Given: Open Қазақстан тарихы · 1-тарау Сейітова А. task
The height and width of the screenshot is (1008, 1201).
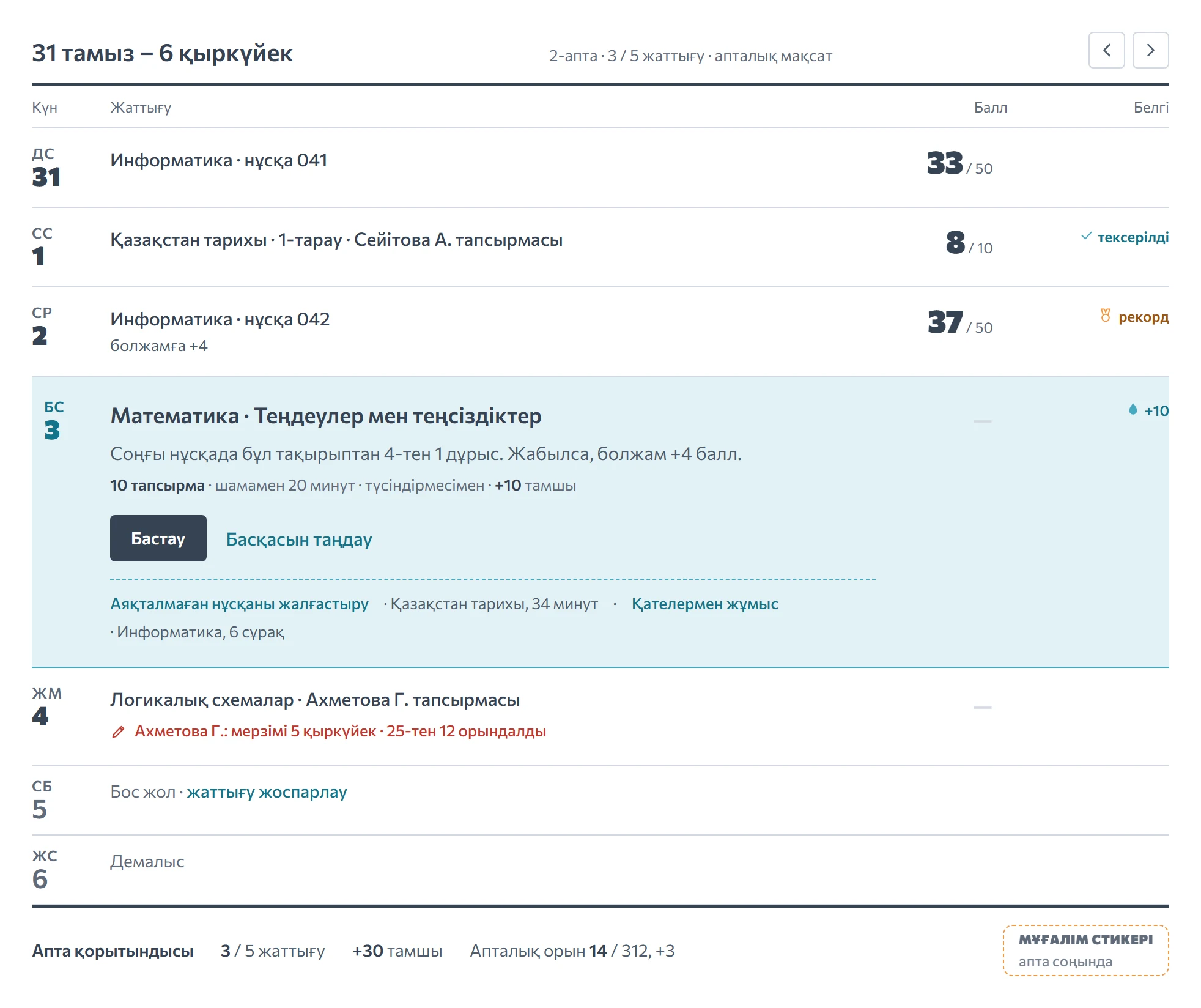Looking at the screenshot, I should click(x=600, y=247).
